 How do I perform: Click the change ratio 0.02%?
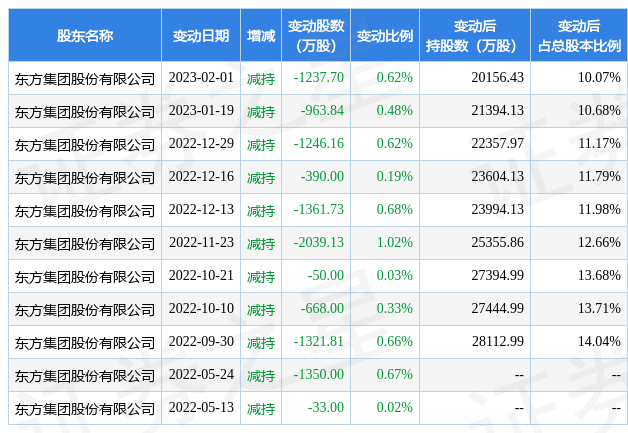(x=395, y=407)
